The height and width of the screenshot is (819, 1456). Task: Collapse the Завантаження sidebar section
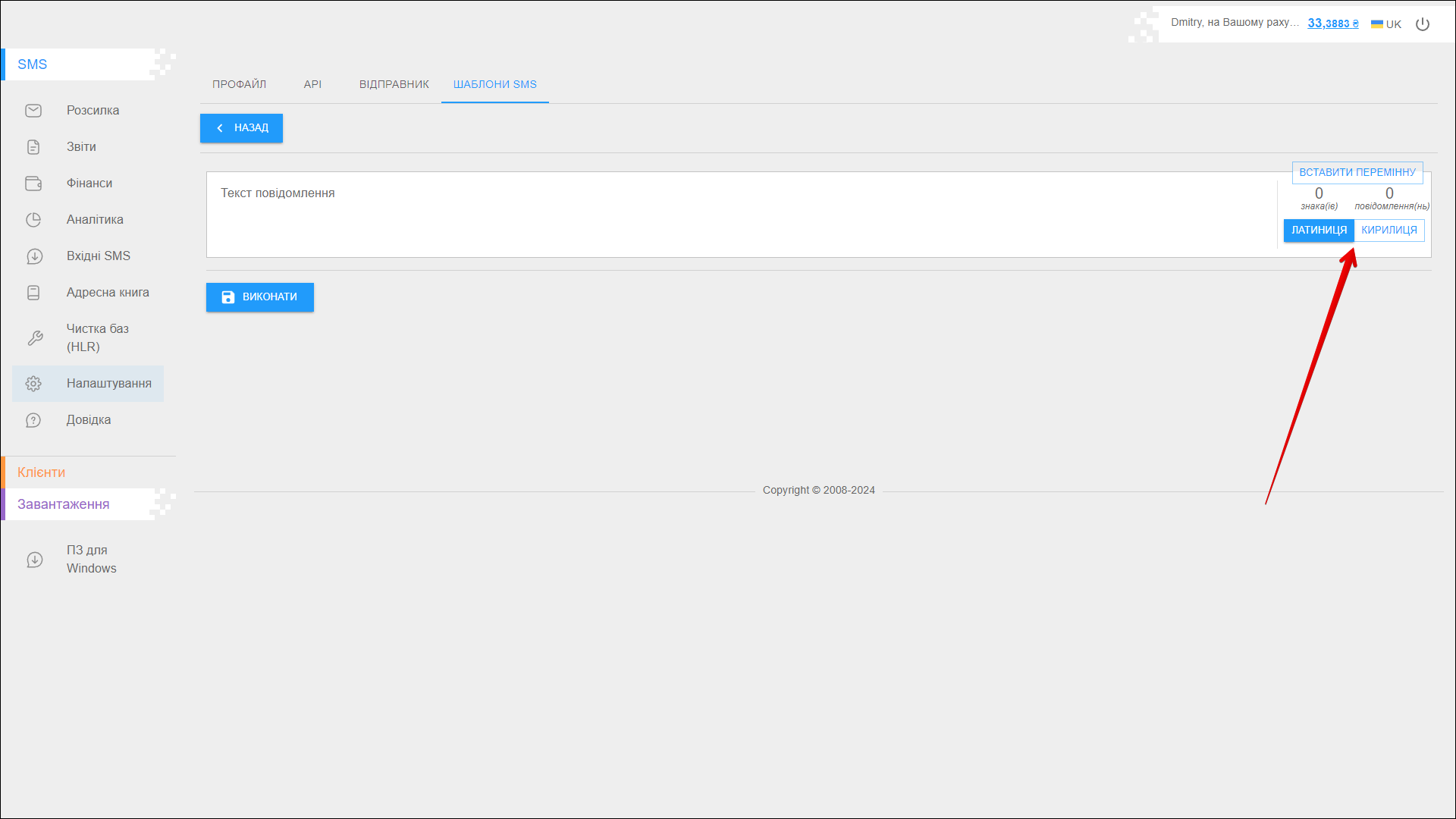(x=64, y=504)
